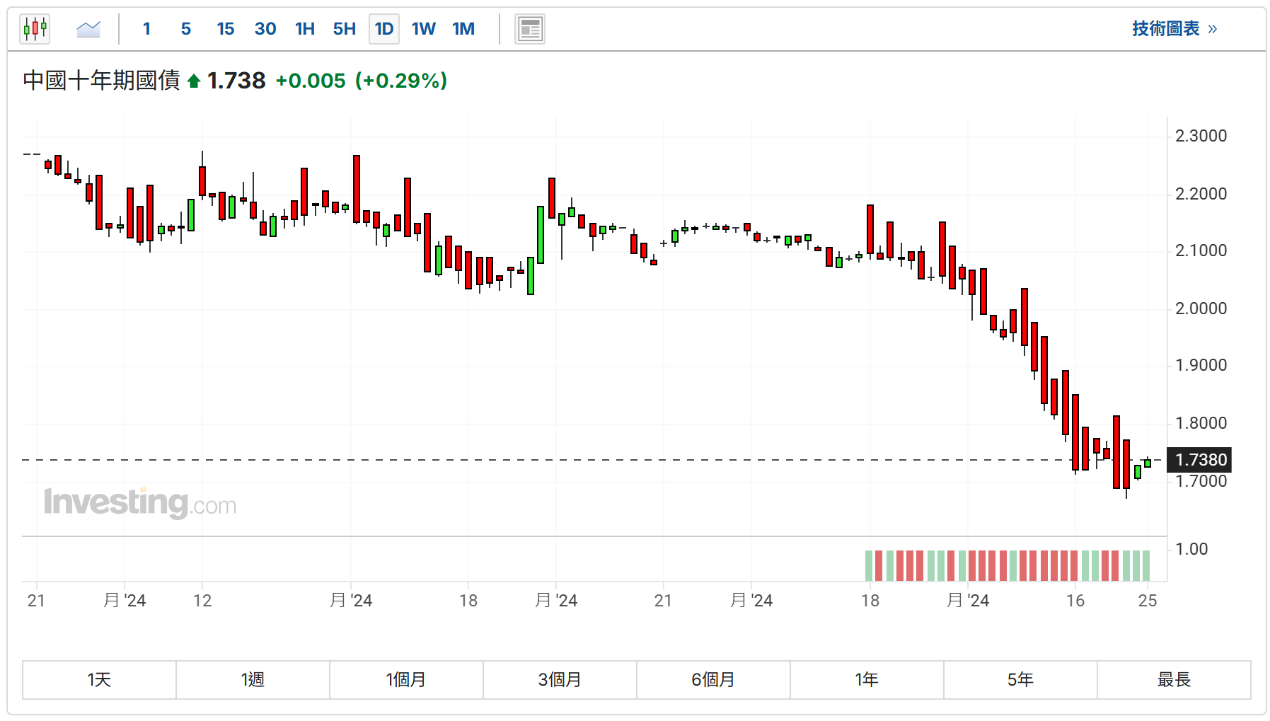The width and height of the screenshot is (1270, 721).
Task: Show the 1年 time range
Action: tap(866, 680)
